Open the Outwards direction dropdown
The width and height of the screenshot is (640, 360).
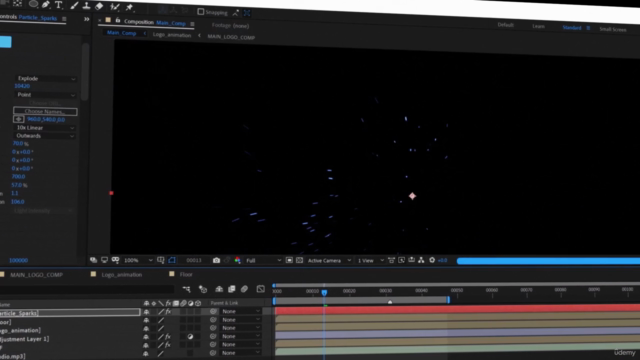click(45, 136)
